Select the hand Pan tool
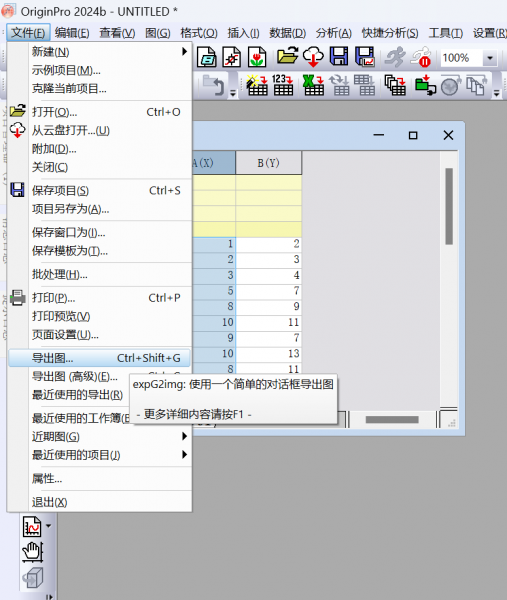Viewport: 507px width, 600px height. coord(33,552)
